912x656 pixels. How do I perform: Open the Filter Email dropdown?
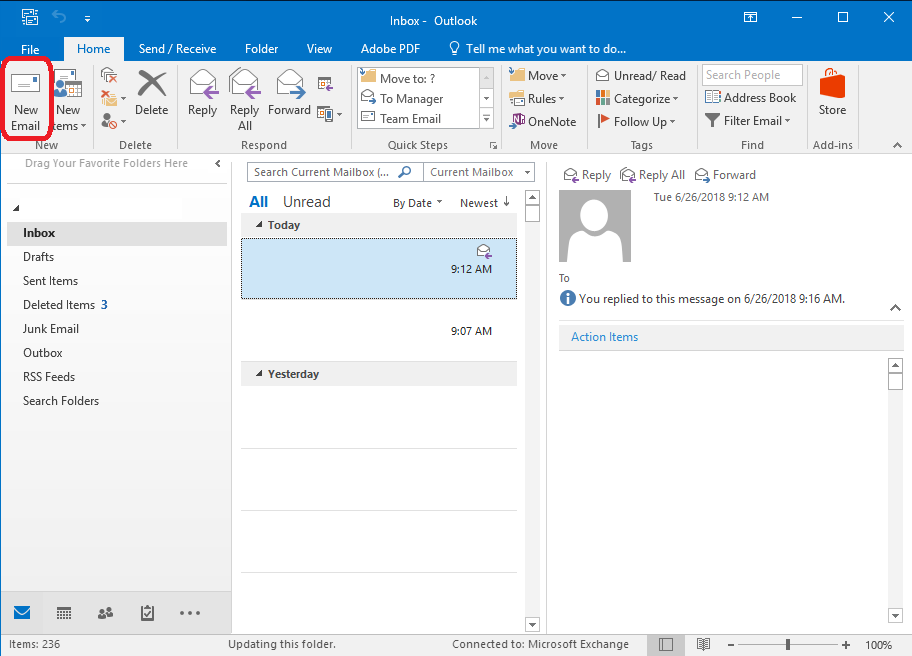pyautogui.click(x=747, y=121)
